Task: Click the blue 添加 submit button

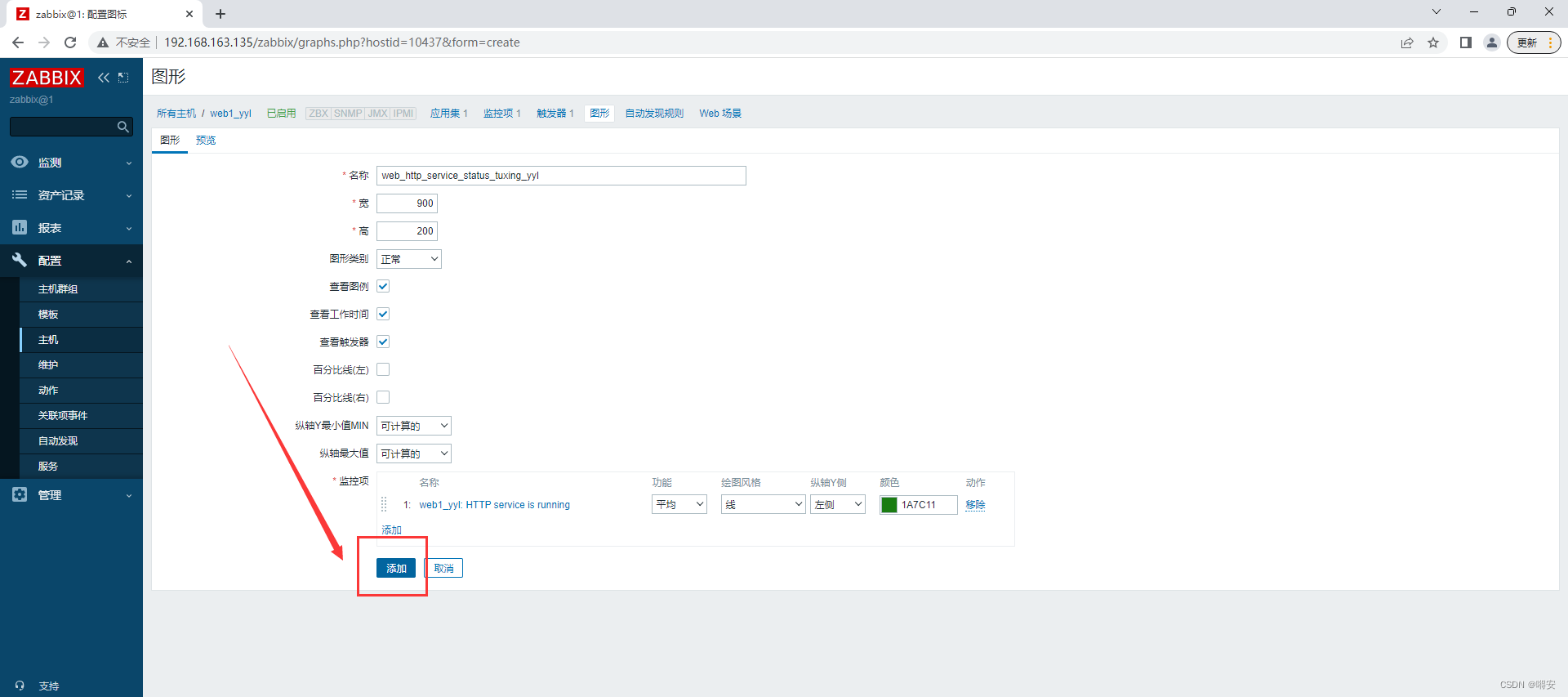Action: (x=396, y=568)
